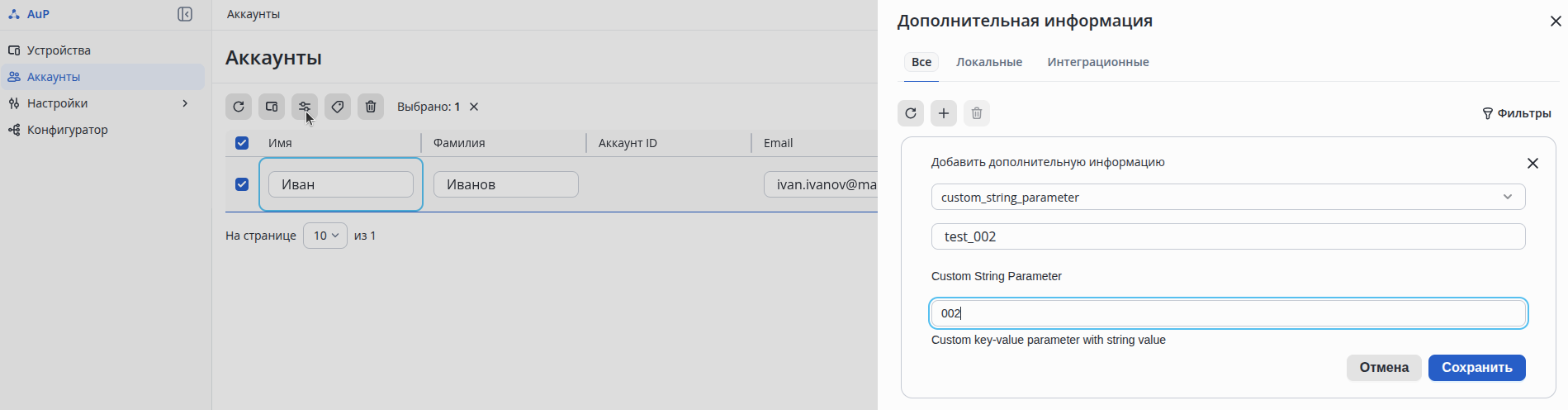Close the Дополнительная информация panel
1568x410 pixels.
click(1556, 21)
